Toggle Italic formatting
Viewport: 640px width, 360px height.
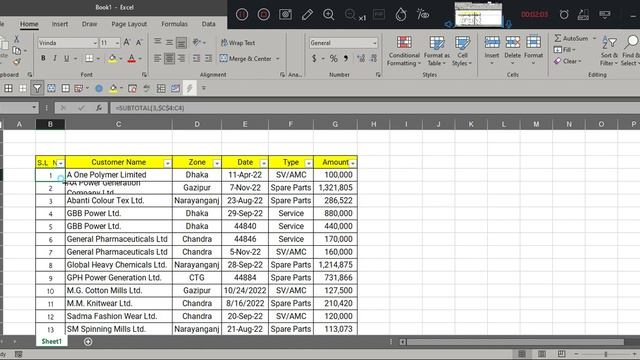point(55,58)
